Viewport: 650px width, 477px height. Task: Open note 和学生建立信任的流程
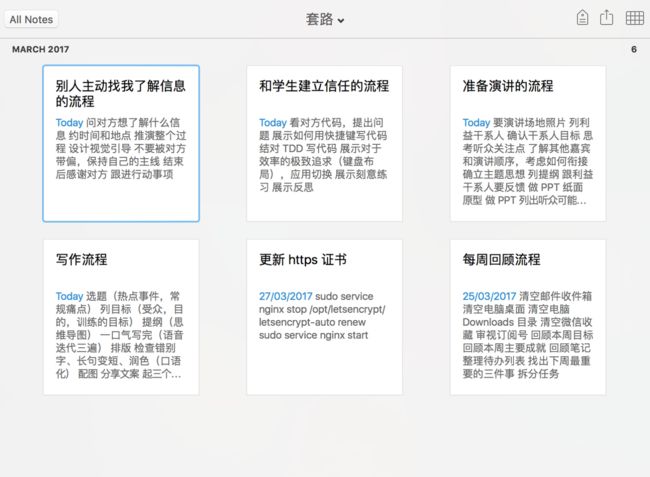point(325,143)
